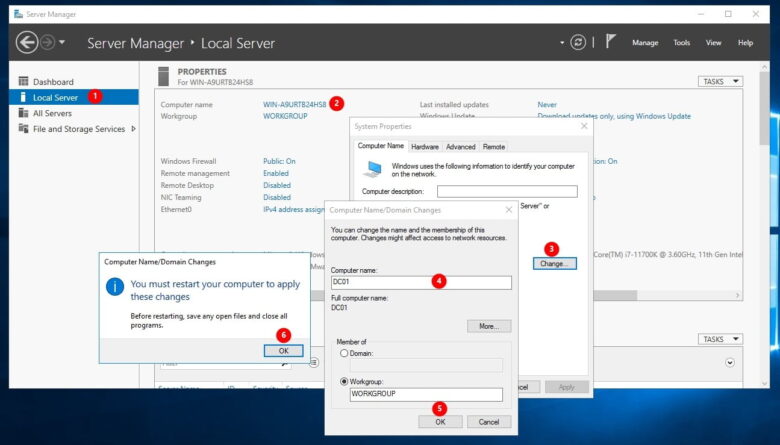Screen dimensions: 780x445
Task: Select Local Server in the sidebar
Action: coord(74,97)
